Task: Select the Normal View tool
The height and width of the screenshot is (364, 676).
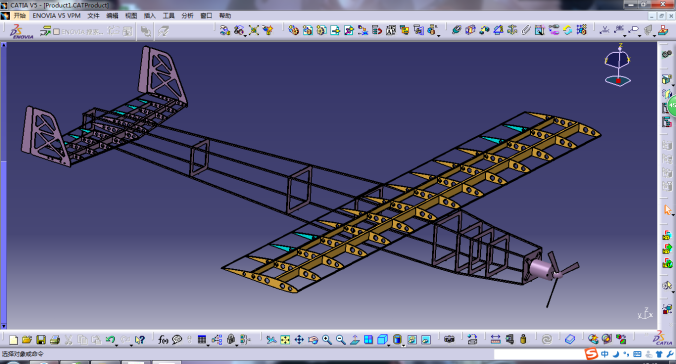Action: 354,340
